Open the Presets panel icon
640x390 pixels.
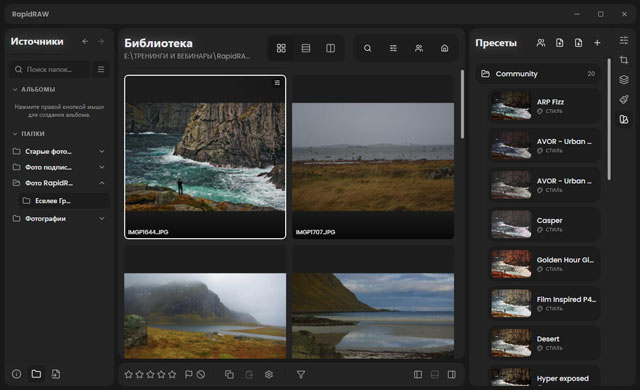(624, 119)
